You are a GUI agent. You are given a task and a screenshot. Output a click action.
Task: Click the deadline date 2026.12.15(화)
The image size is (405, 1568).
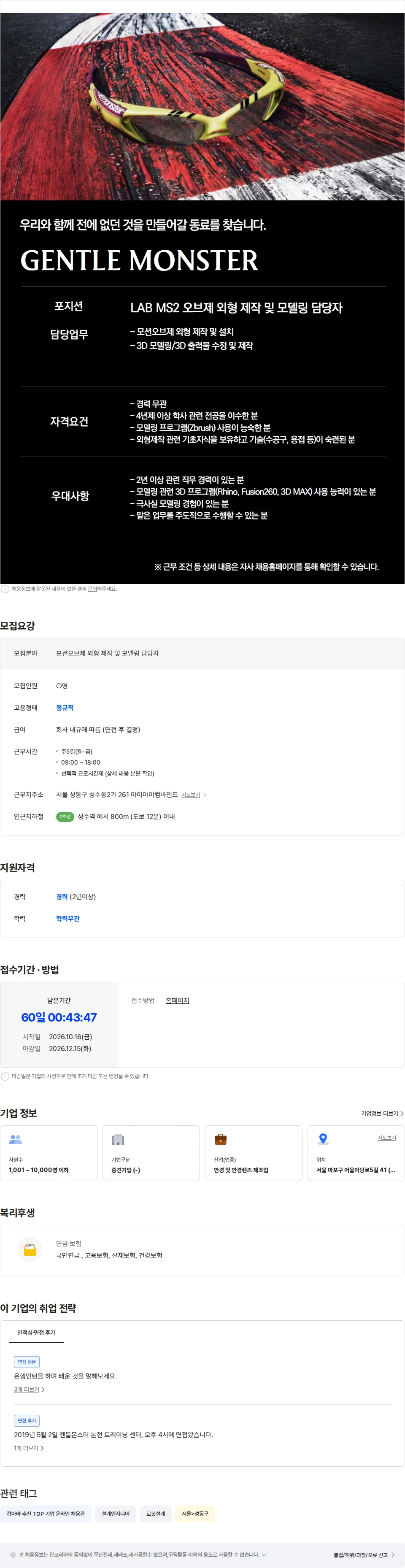tap(70, 1049)
